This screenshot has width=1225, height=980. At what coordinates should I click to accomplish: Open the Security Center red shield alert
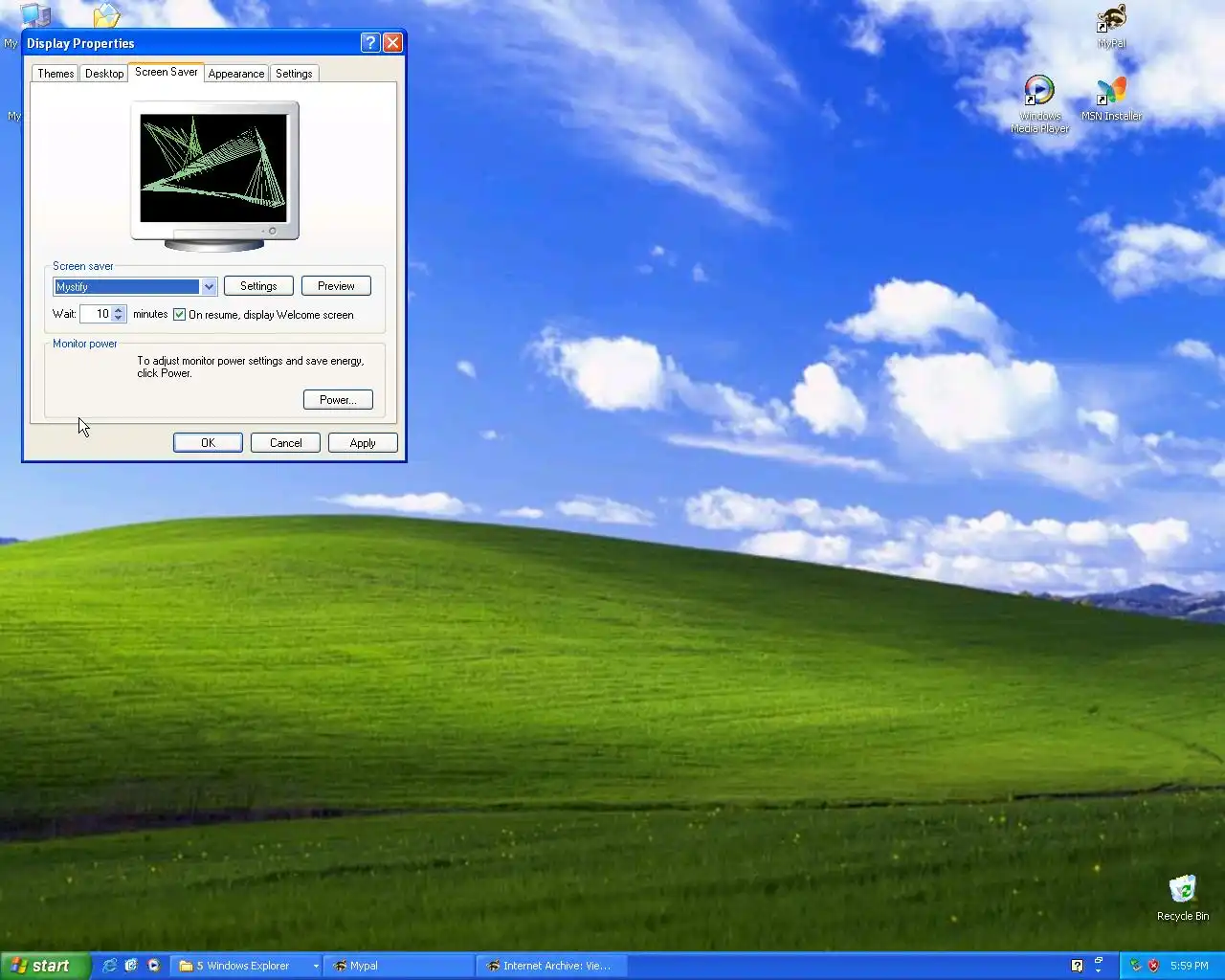1153,966
